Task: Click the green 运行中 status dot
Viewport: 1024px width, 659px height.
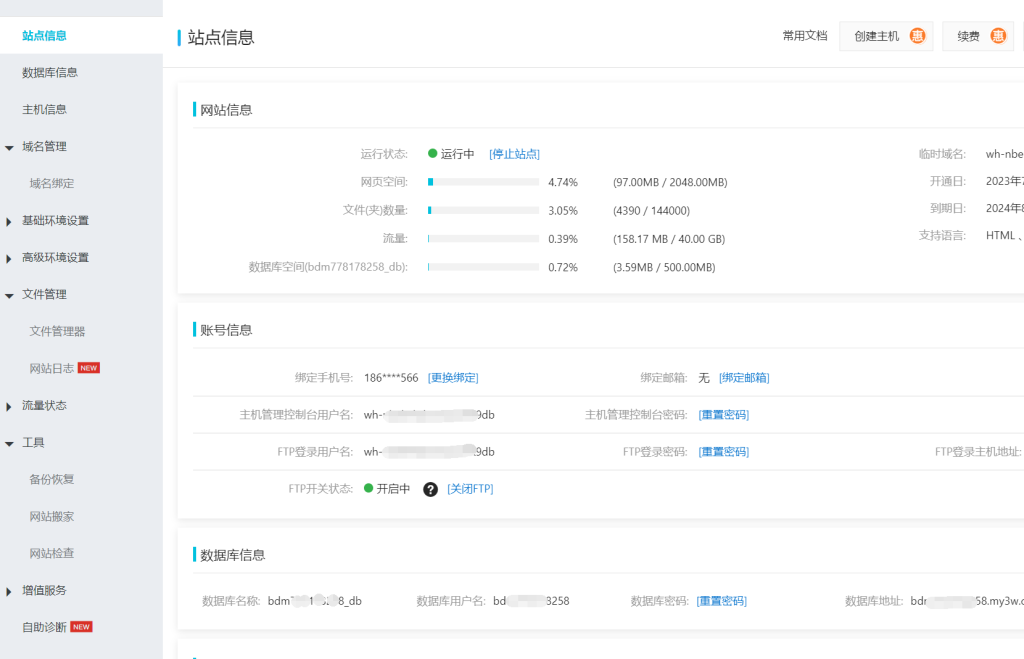Action: click(433, 154)
